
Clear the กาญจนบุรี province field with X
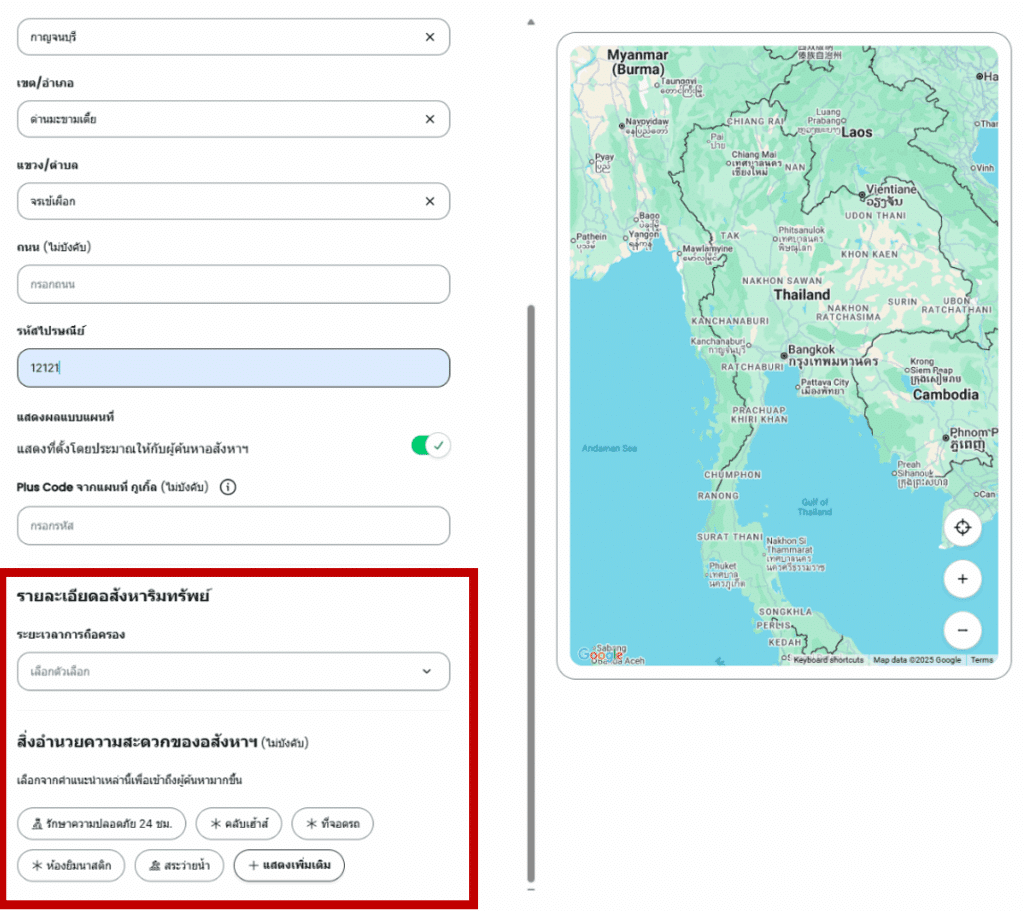pyautogui.click(x=430, y=37)
